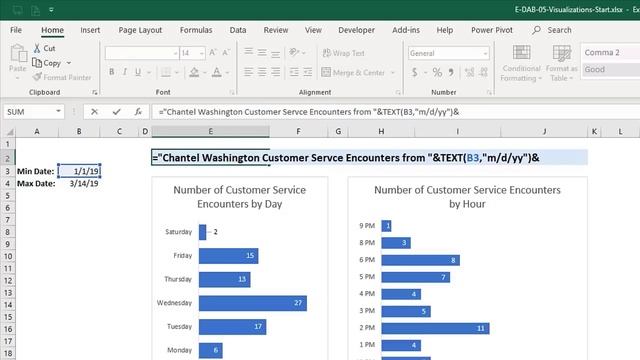Open Font settings dialog launcher

232,93
